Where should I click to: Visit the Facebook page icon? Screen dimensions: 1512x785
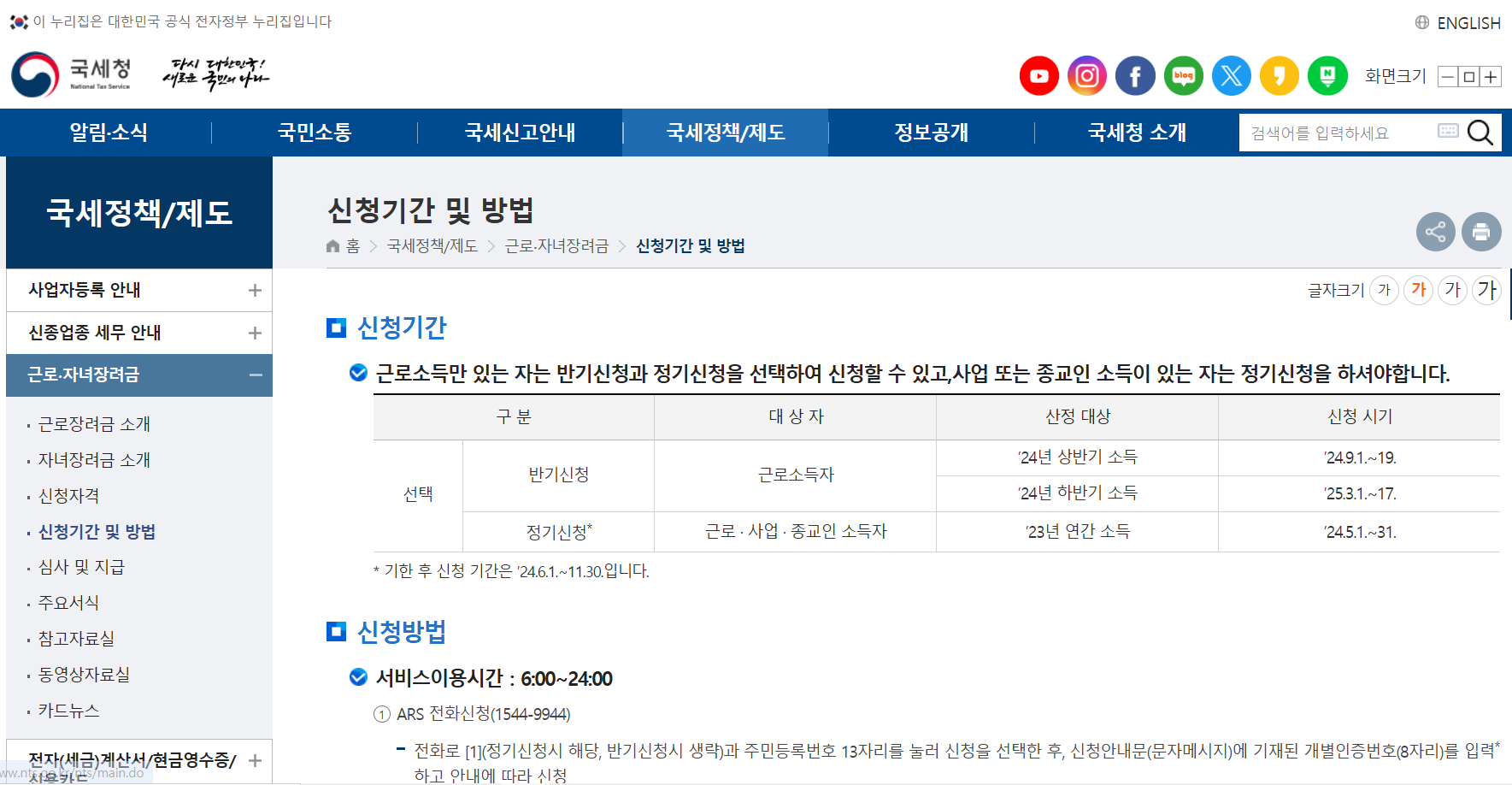(x=1135, y=75)
